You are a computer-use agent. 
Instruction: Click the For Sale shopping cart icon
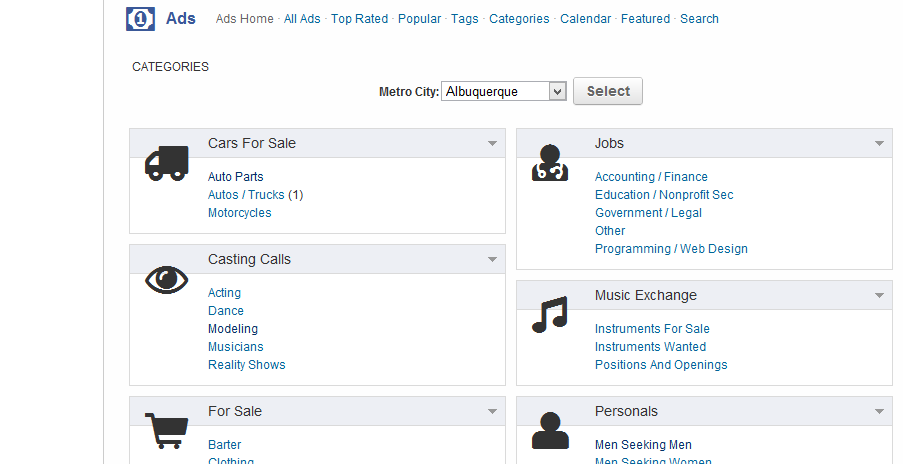(x=166, y=430)
